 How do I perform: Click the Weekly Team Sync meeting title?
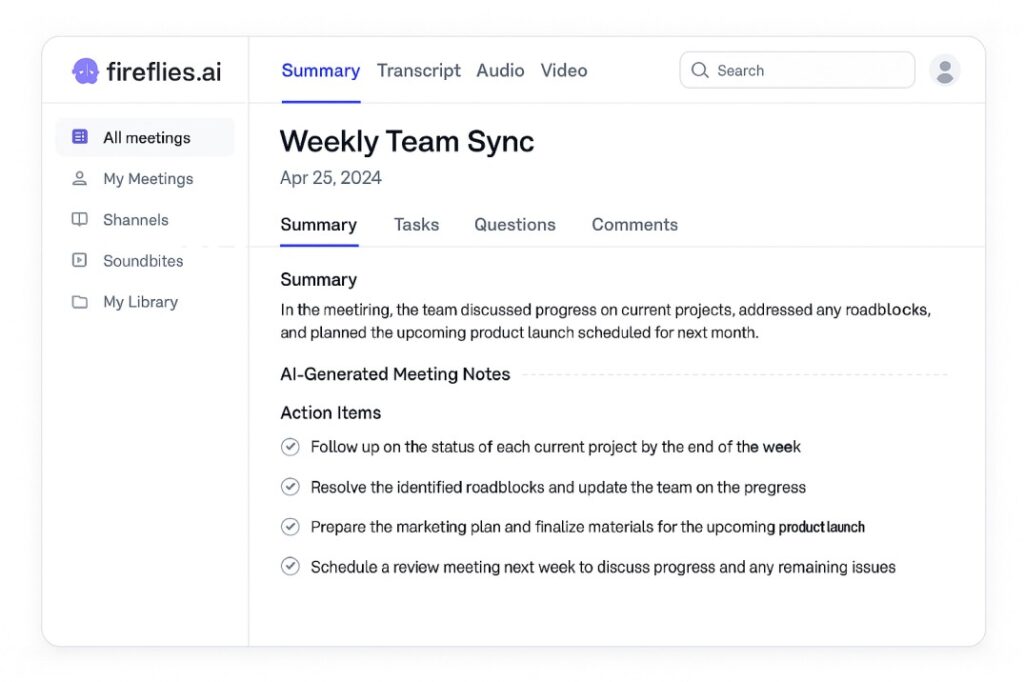click(406, 142)
